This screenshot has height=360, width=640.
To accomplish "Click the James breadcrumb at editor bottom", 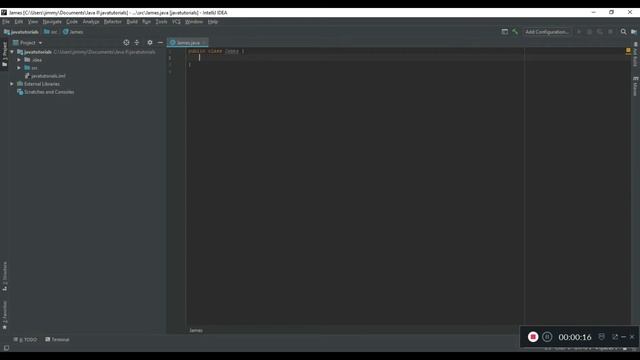I will (196, 330).
